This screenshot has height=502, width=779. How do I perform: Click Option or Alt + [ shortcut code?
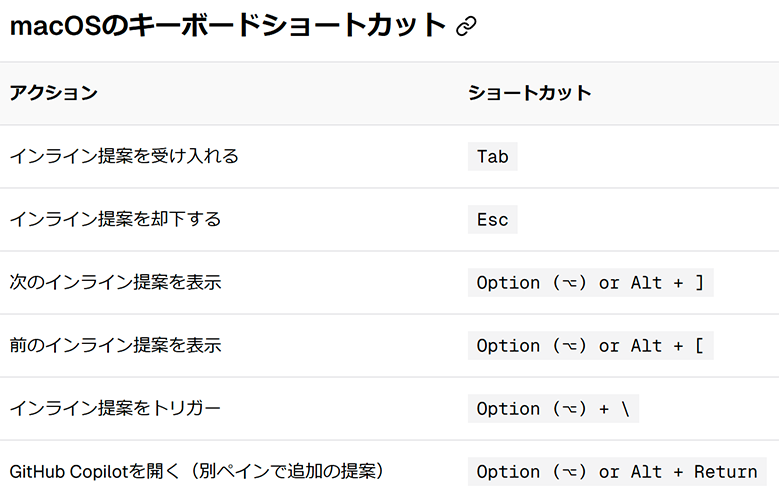click(x=591, y=345)
